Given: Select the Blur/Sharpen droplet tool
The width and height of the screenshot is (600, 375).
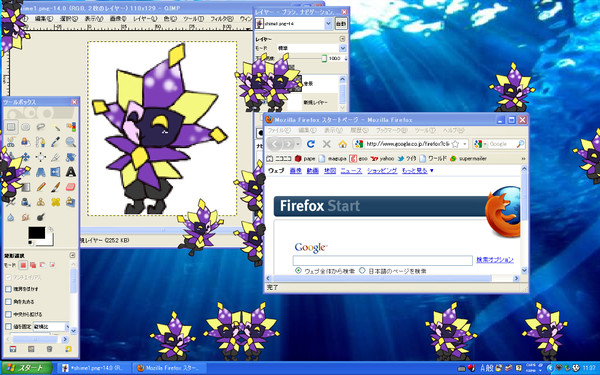Looking at the screenshot, I should click(x=11, y=217).
